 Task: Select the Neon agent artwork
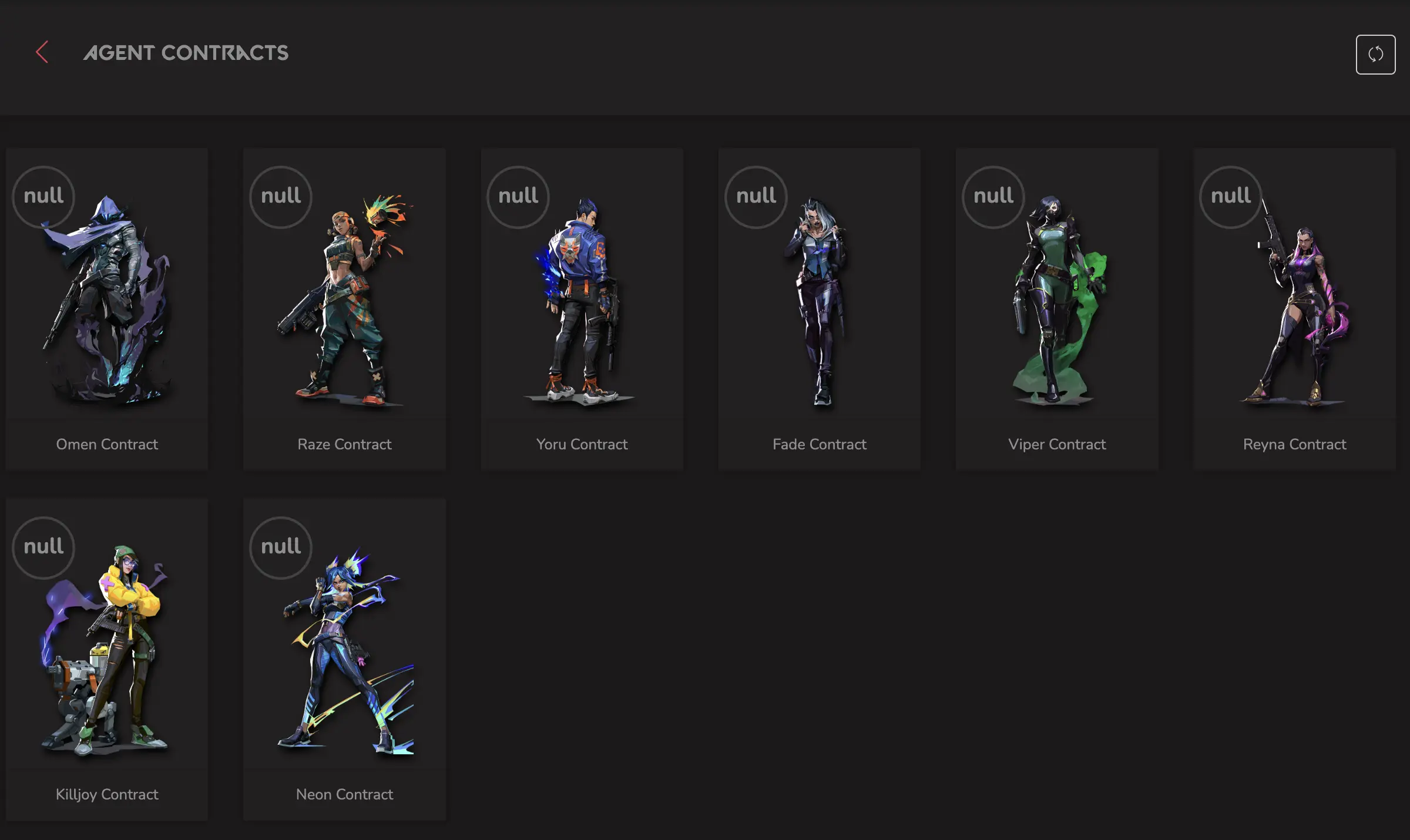point(347,652)
